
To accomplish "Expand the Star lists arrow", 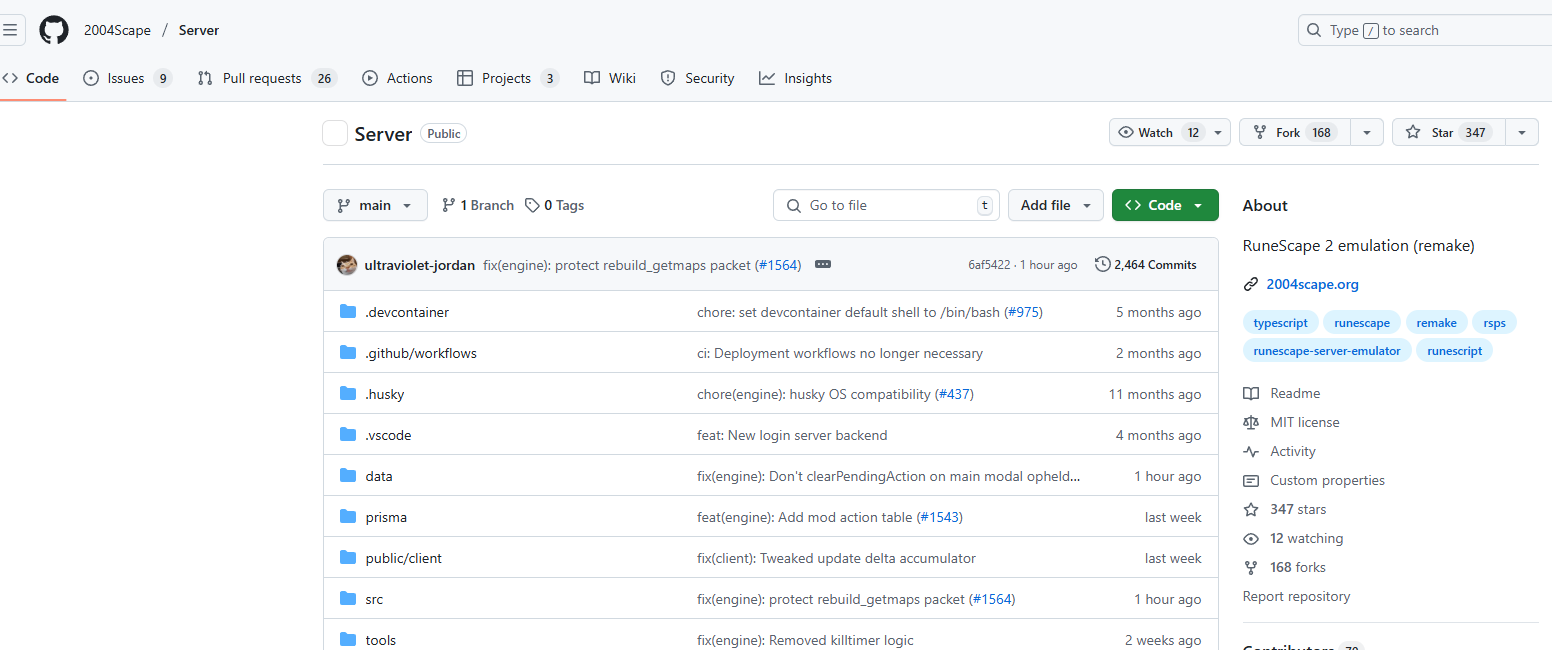I will 1522,132.
